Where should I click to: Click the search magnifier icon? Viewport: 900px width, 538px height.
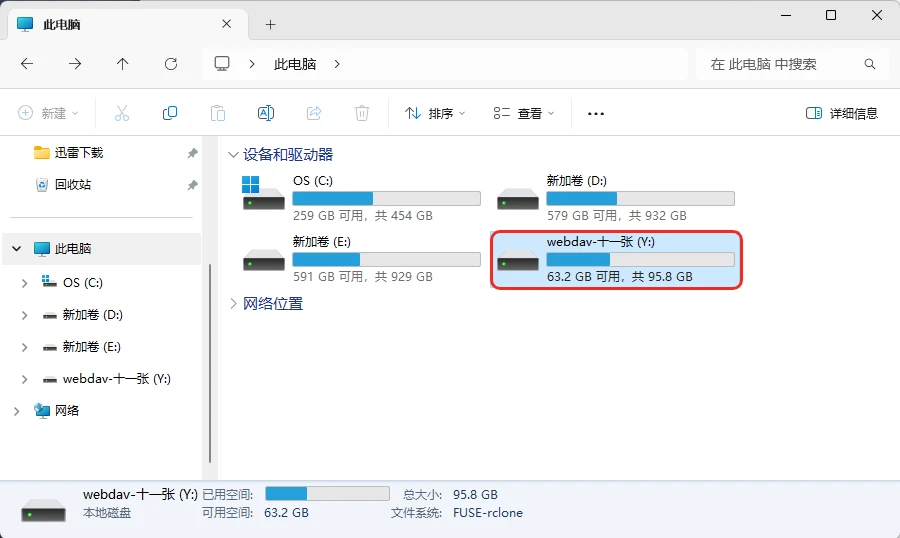click(x=870, y=64)
